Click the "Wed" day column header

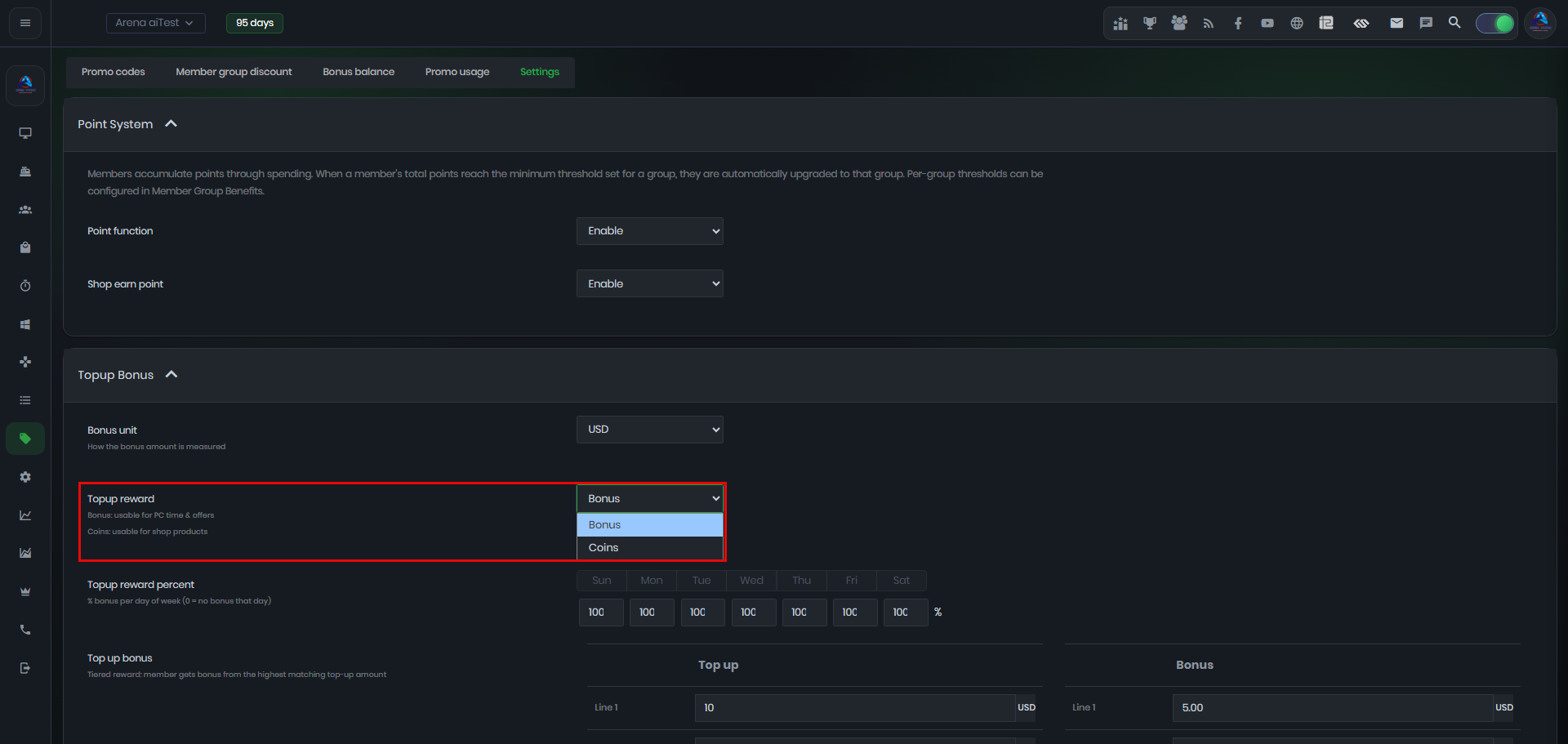[751, 581]
